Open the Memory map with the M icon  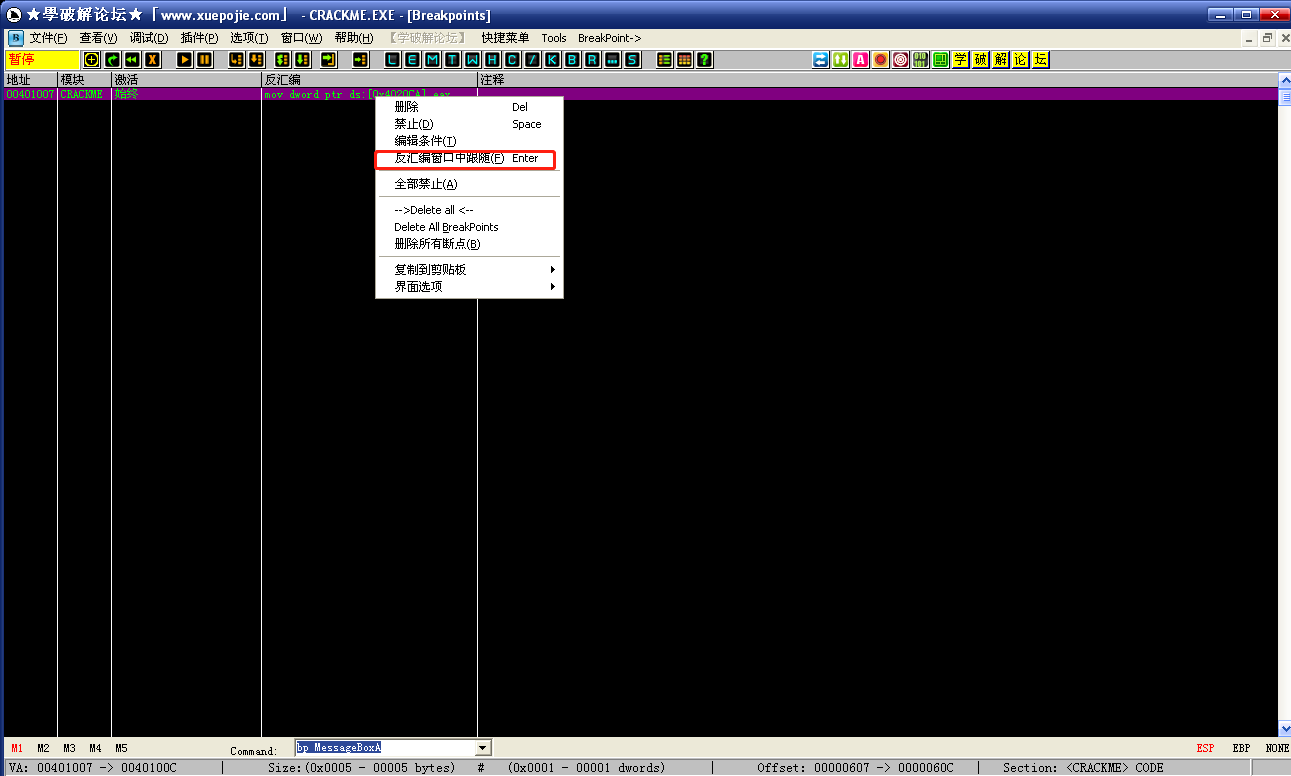[432, 60]
